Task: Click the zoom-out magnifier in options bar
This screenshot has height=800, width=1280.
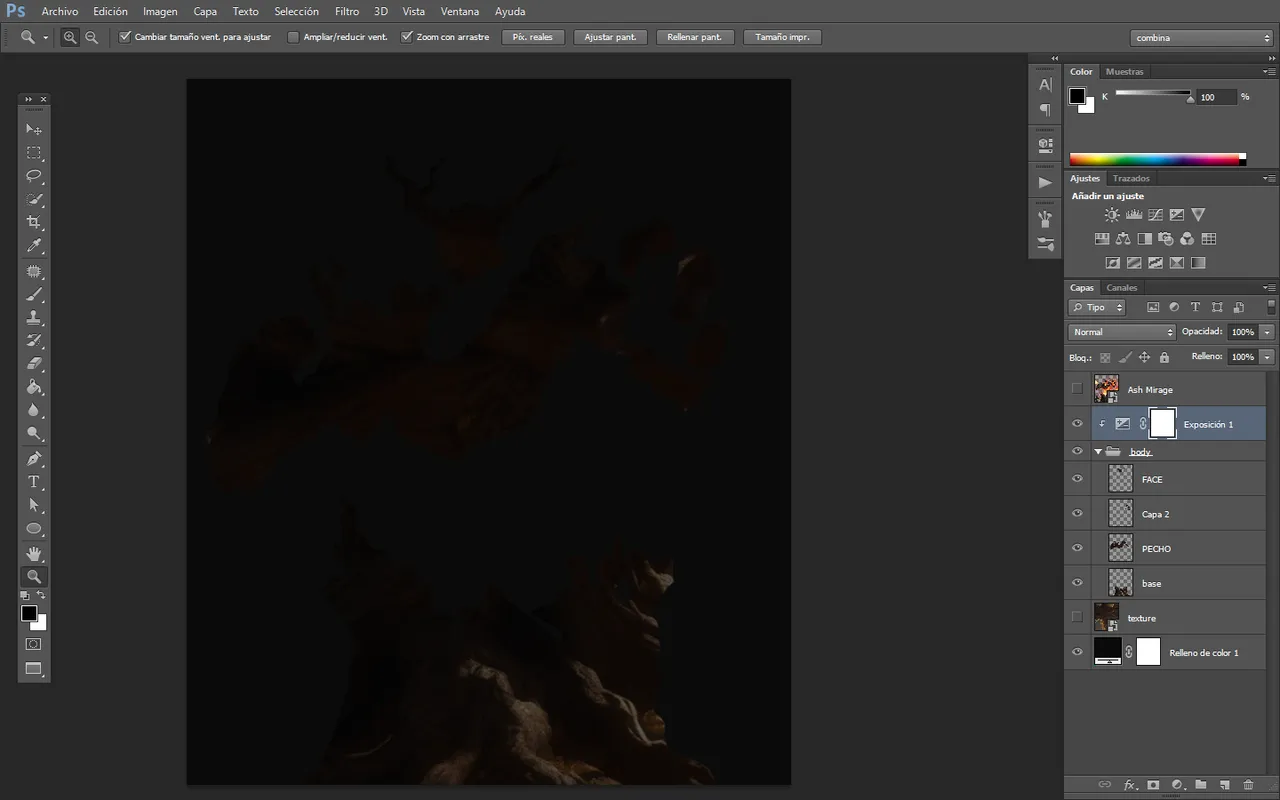Action: [x=92, y=37]
